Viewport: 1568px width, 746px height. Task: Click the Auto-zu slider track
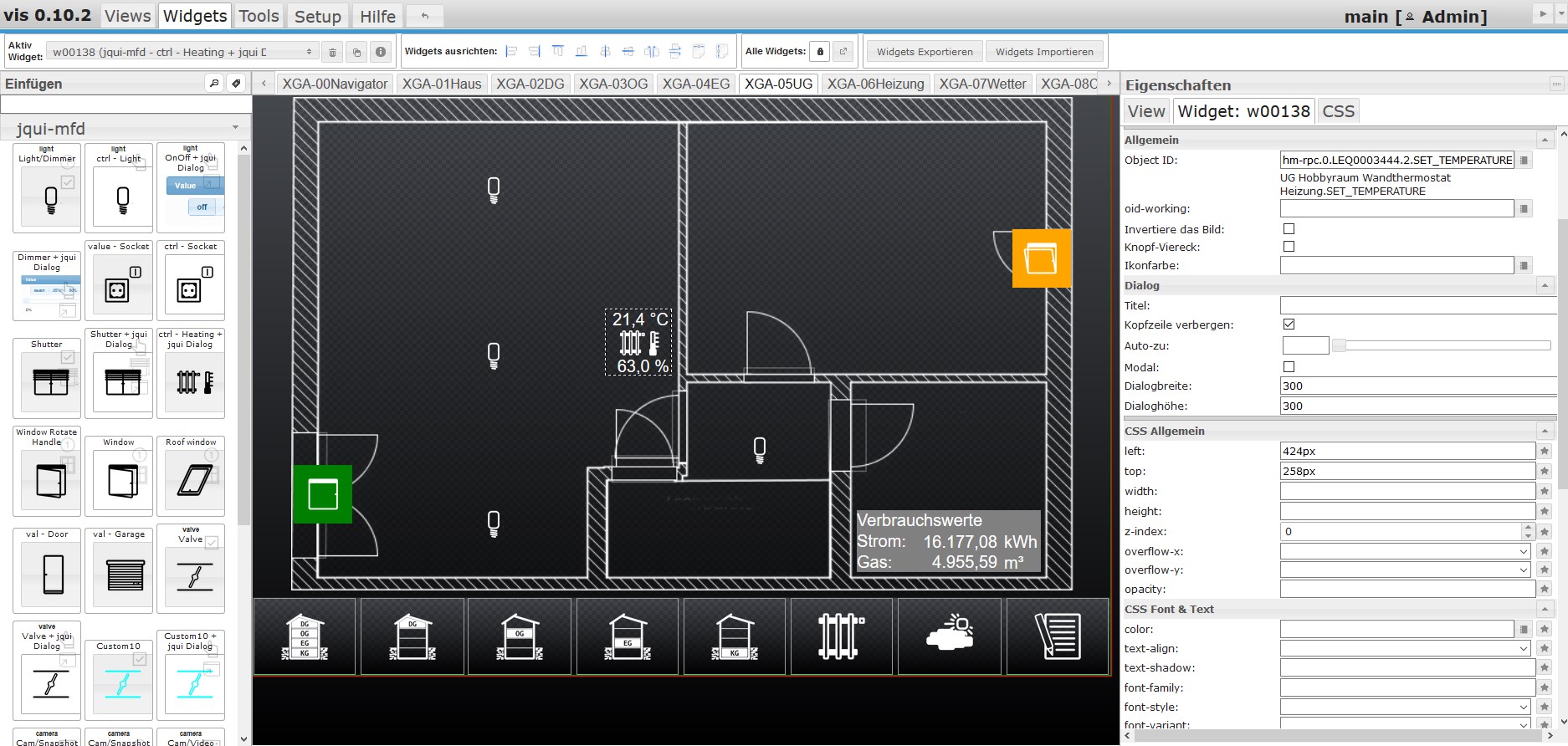point(1443,345)
